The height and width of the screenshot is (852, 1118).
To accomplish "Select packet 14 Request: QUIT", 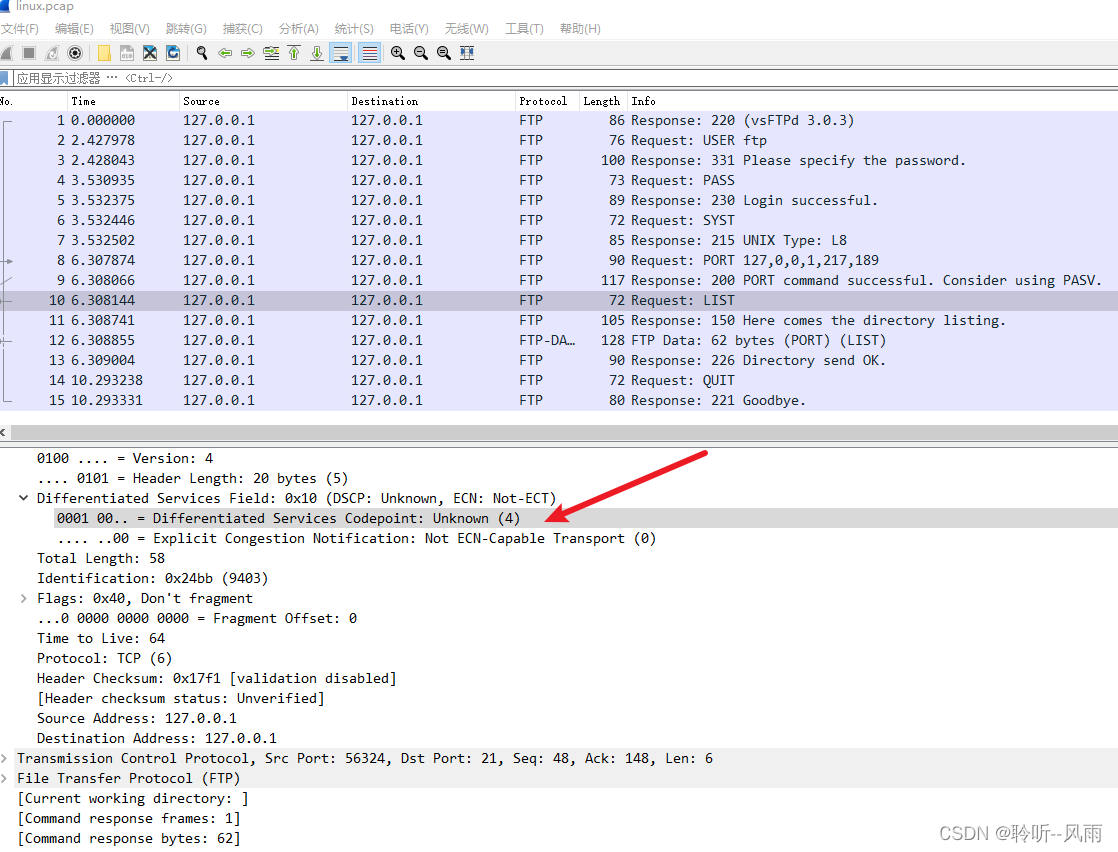I will coord(559,380).
